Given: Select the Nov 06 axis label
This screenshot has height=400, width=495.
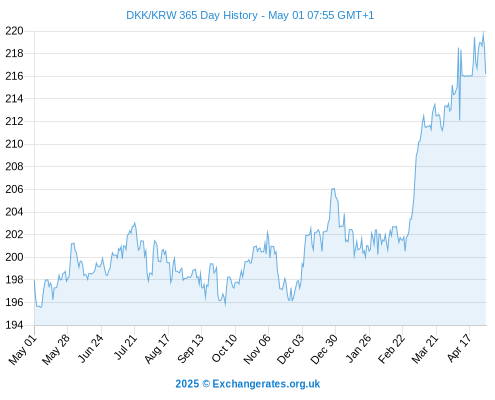Looking at the screenshot, I should tap(257, 349).
